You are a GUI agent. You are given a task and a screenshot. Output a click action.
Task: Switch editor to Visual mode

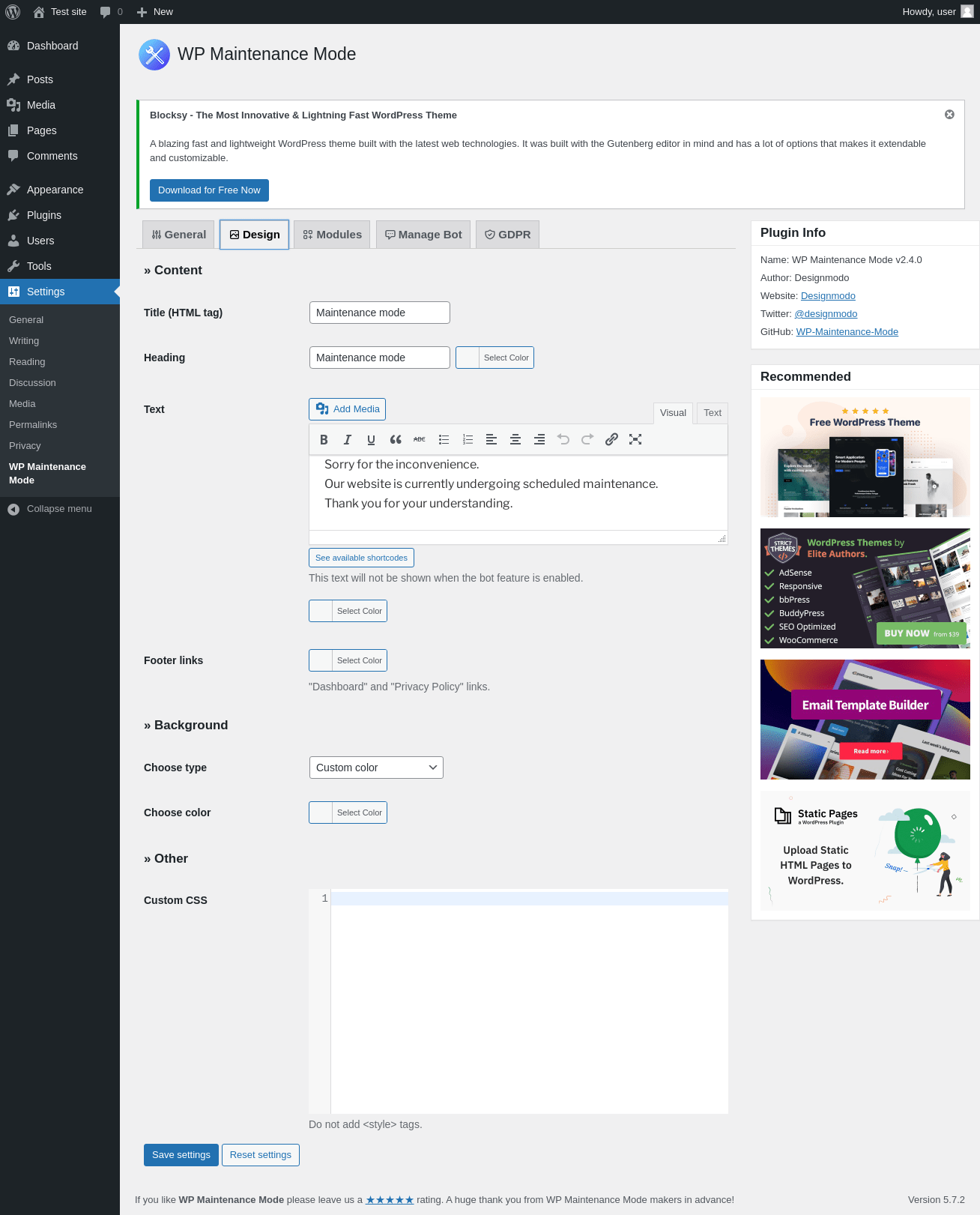coord(673,413)
